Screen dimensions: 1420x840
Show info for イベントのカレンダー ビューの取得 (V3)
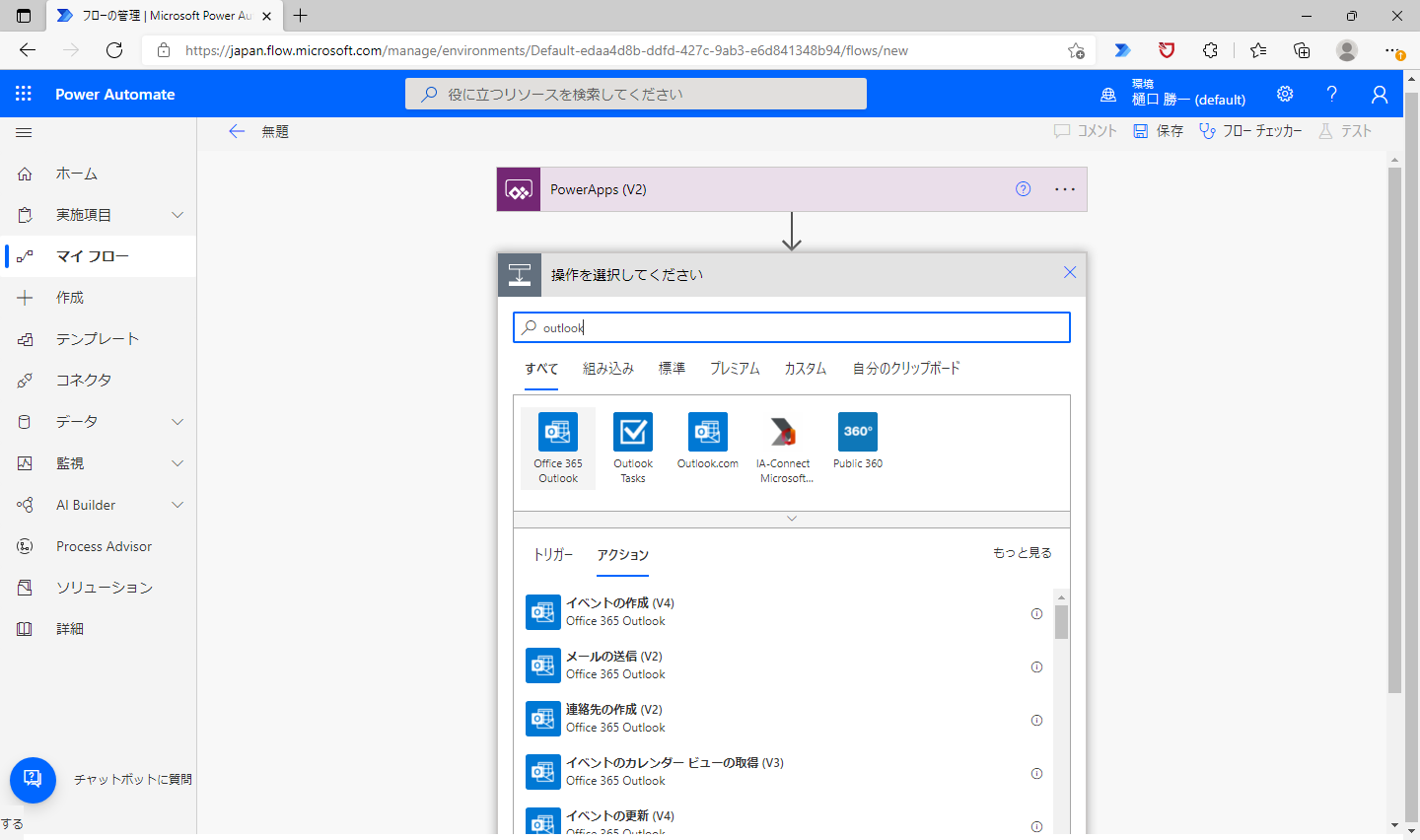[x=1036, y=773]
